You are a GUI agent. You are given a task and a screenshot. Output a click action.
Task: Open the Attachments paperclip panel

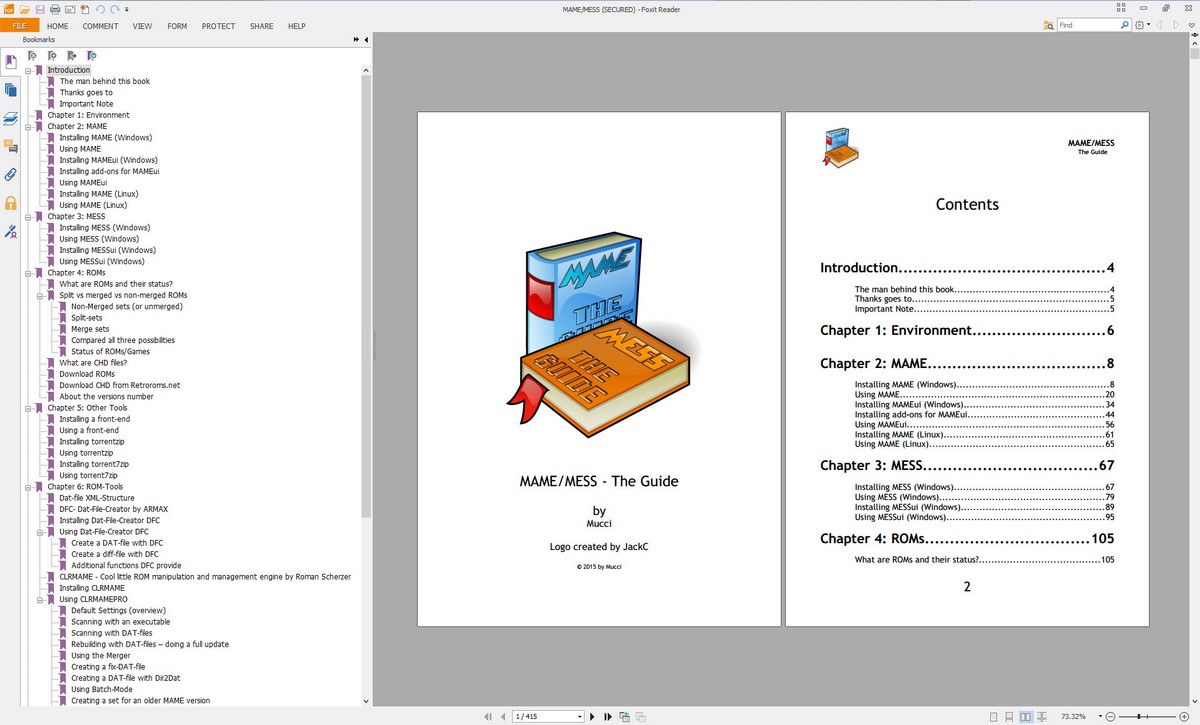pos(11,174)
